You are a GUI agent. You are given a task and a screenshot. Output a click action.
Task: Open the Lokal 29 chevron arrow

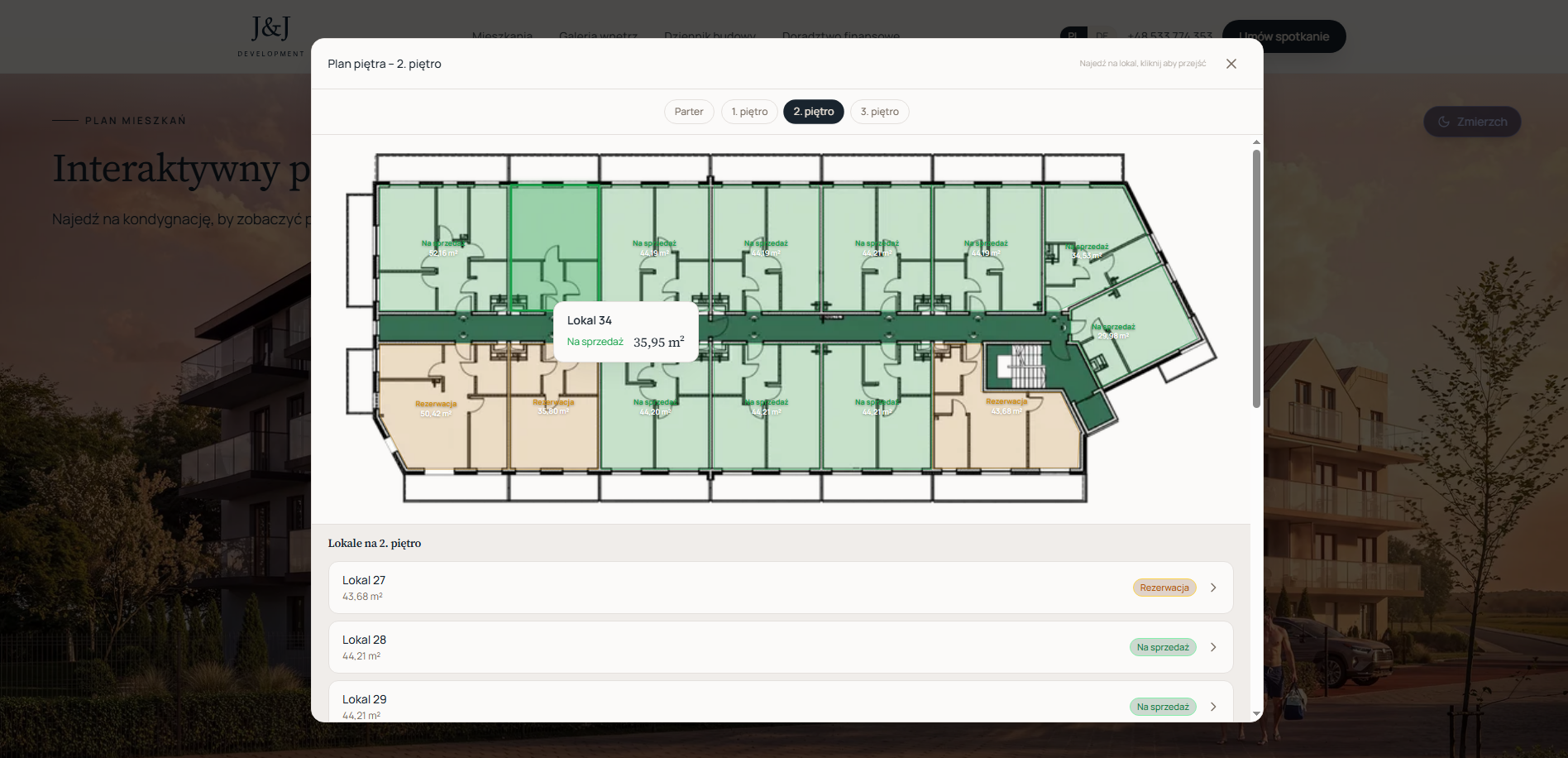click(x=1213, y=707)
